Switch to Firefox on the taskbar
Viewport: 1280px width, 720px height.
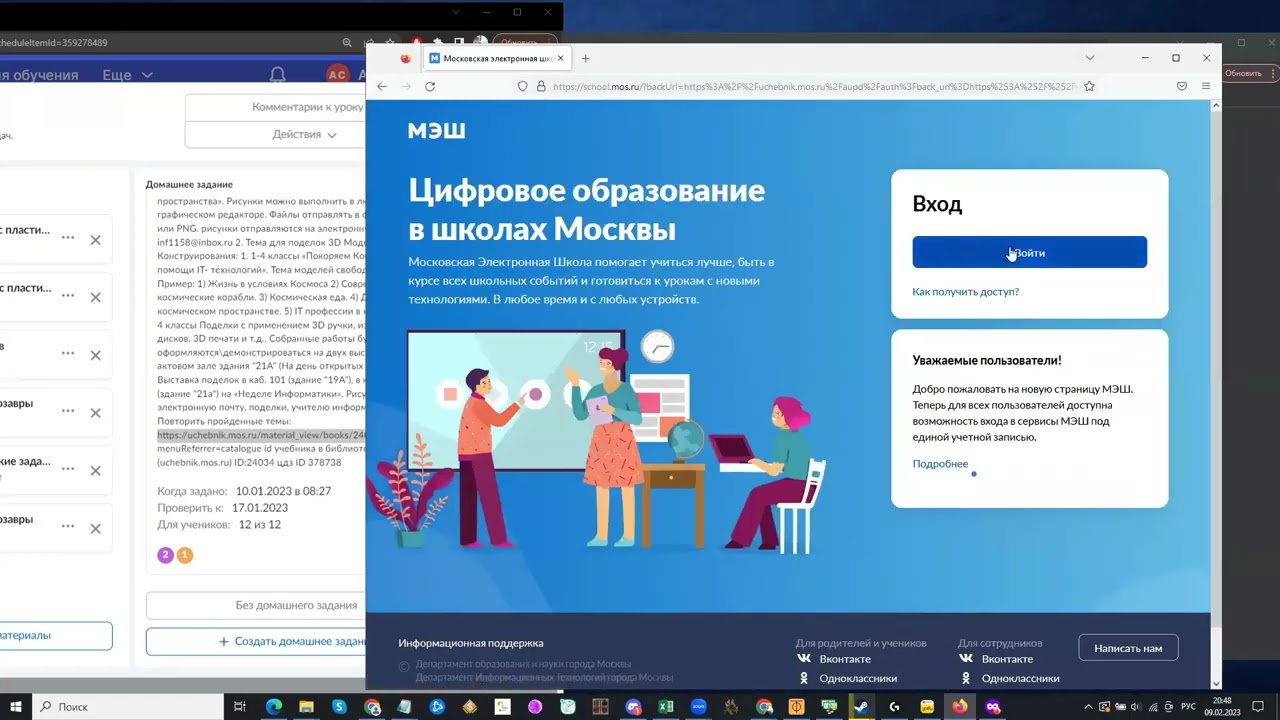[x=960, y=707]
